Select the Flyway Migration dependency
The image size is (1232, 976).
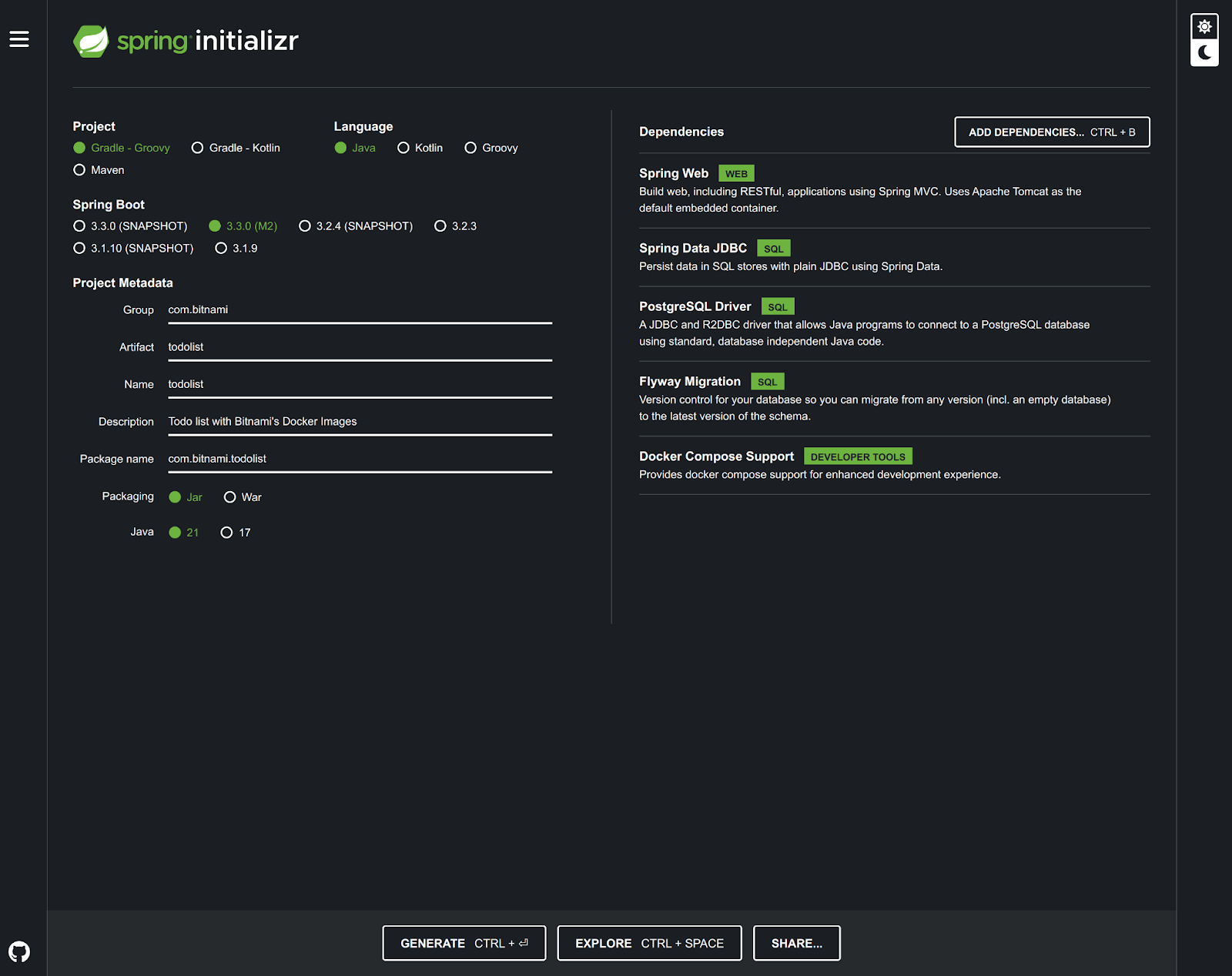point(895,398)
